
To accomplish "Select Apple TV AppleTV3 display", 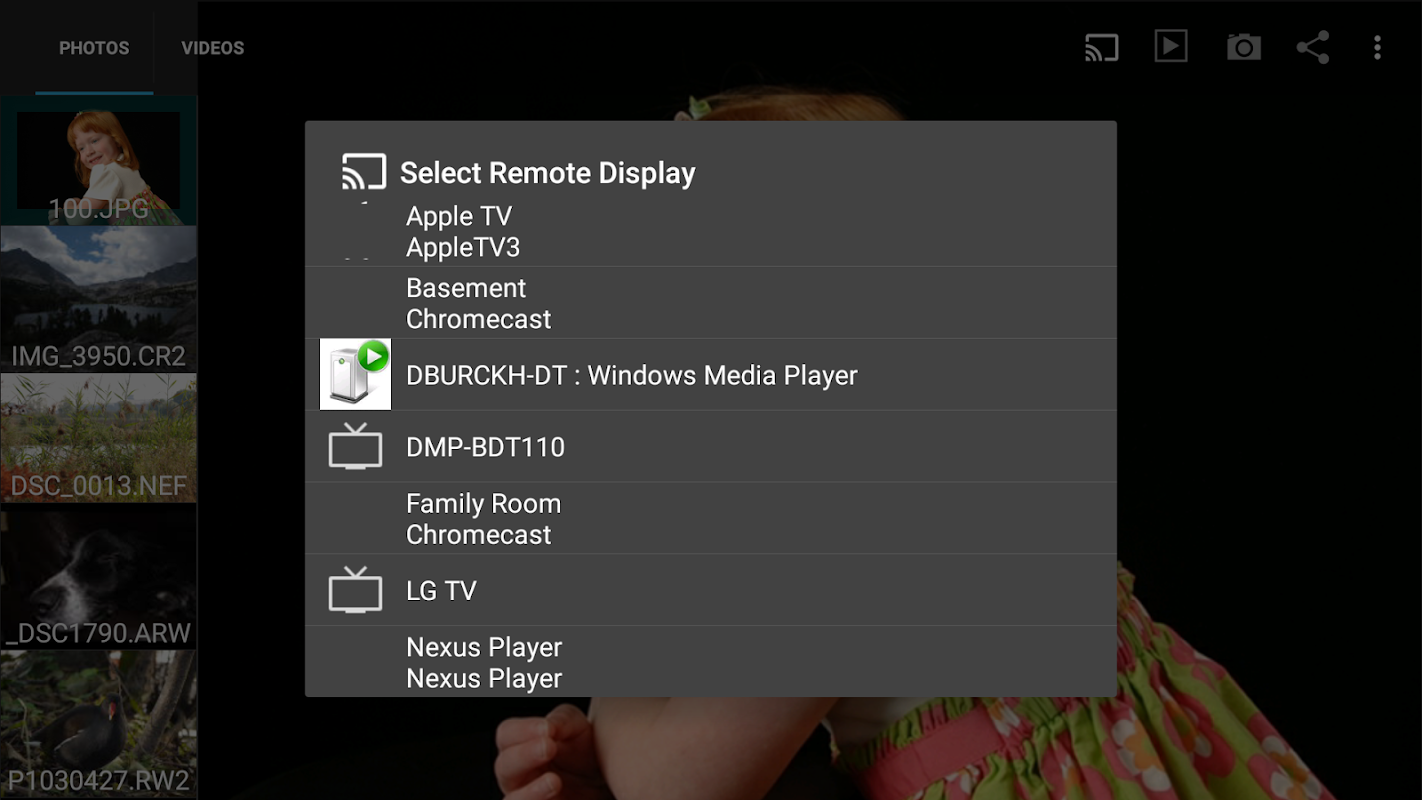I will coord(711,231).
